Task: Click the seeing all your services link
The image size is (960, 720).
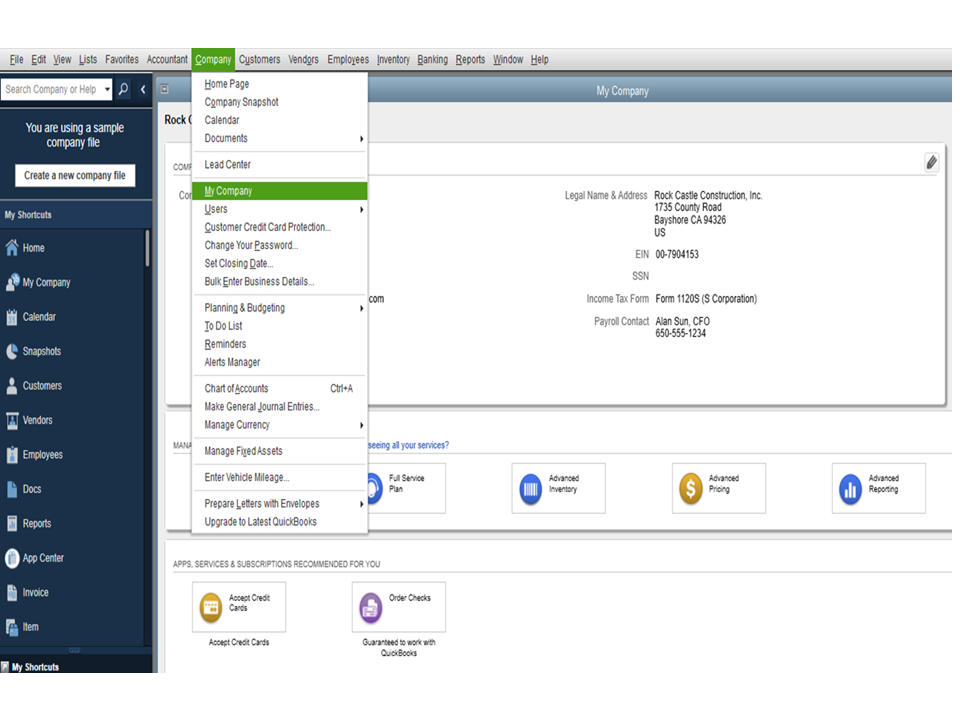Action: pos(408,445)
